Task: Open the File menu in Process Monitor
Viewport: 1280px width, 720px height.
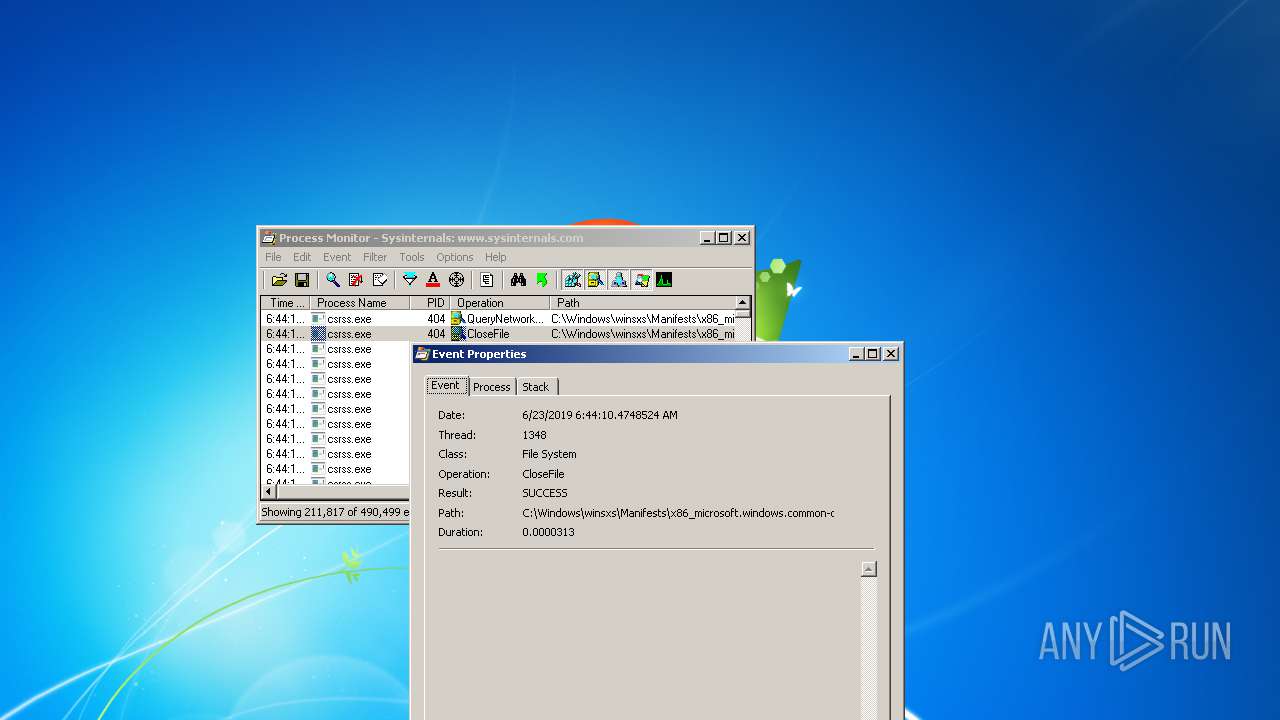Action: pos(273,257)
